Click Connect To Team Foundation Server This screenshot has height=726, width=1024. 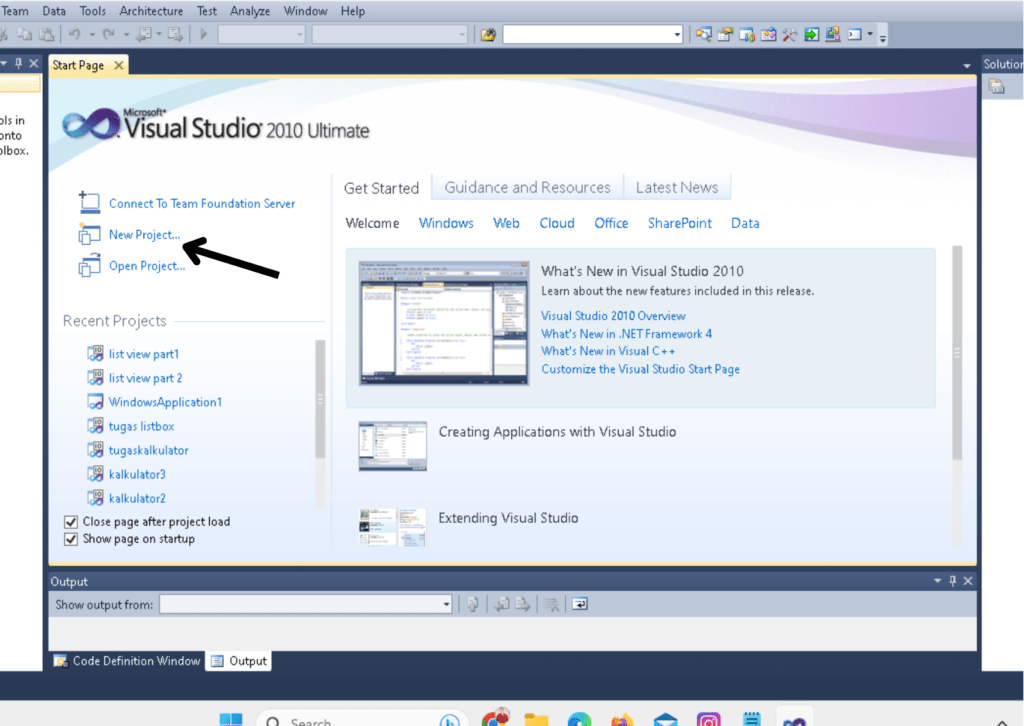point(202,204)
